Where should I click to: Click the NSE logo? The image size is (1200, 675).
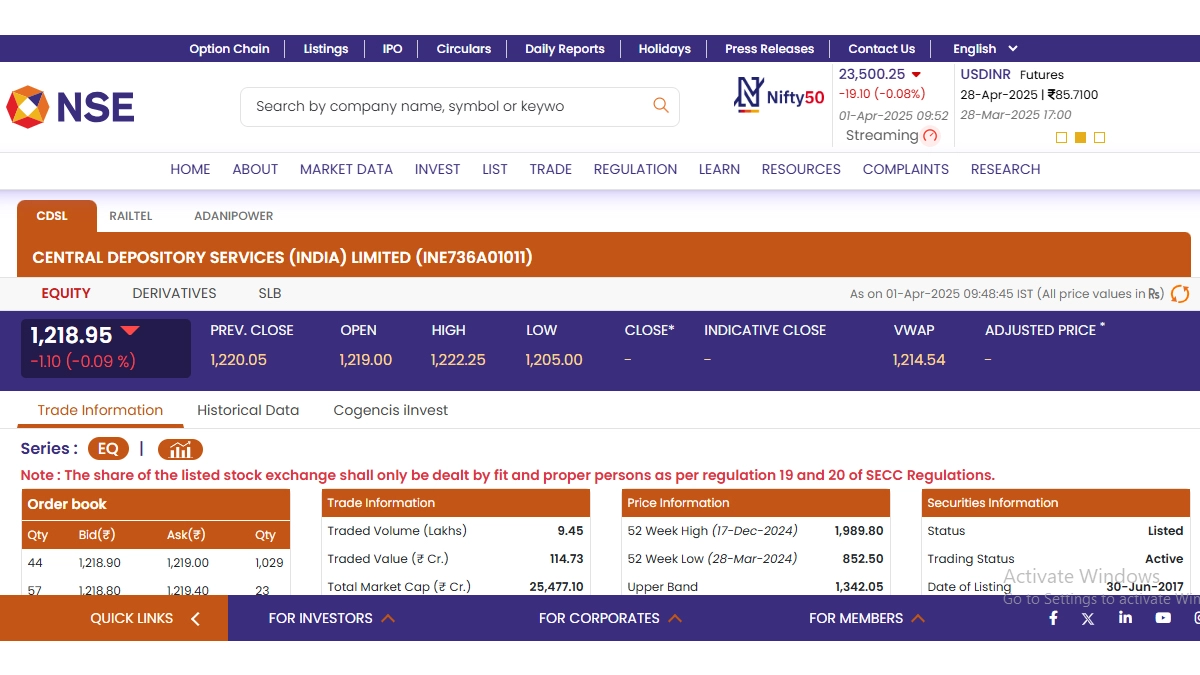pyautogui.click(x=71, y=107)
